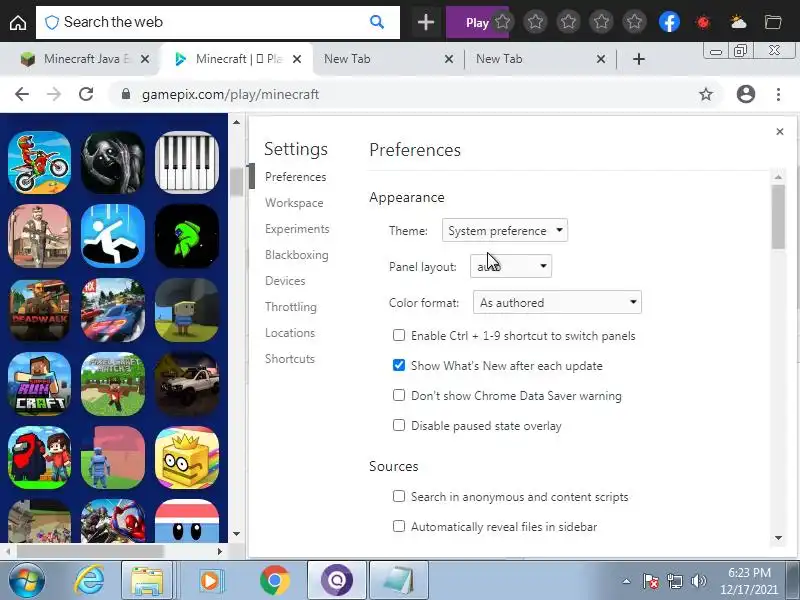Go back with the browser back arrow
Image resolution: width=800 pixels, height=600 pixels.
(x=22, y=94)
